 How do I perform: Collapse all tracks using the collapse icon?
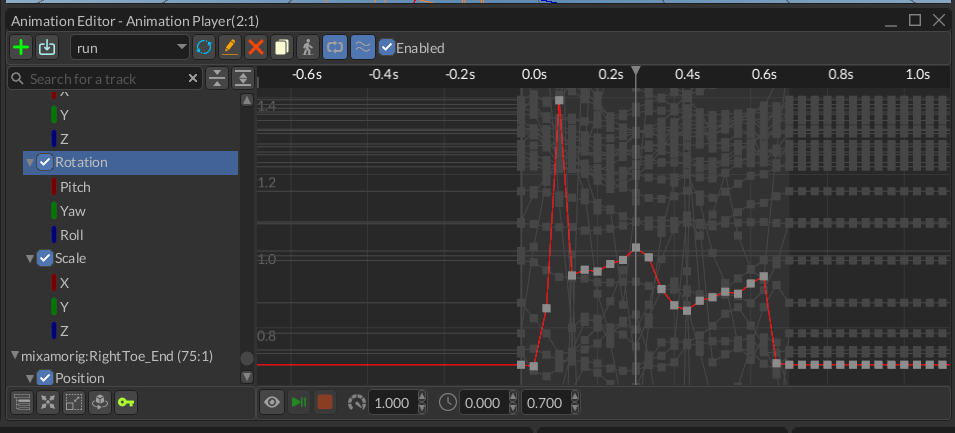click(x=217, y=79)
